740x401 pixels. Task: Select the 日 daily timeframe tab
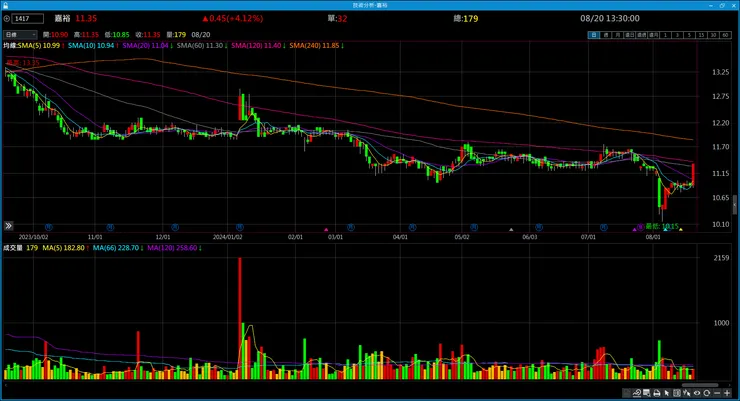click(594, 35)
